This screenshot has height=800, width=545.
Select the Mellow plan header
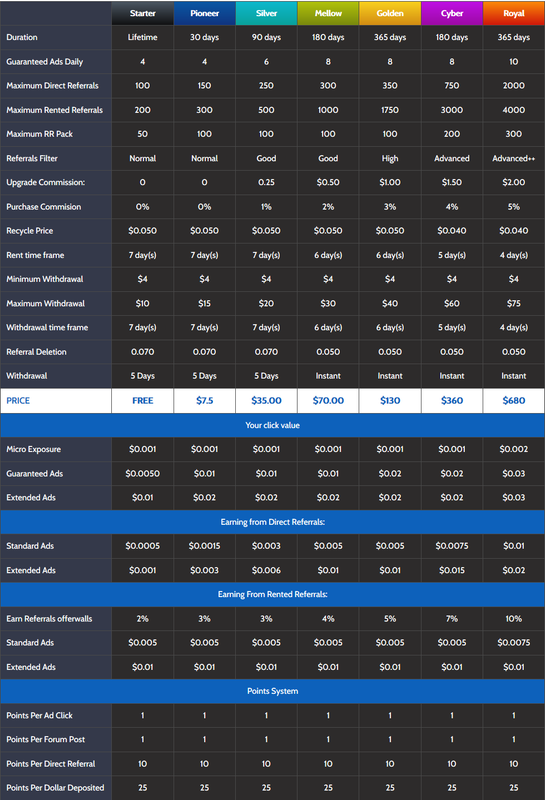coord(328,13)
